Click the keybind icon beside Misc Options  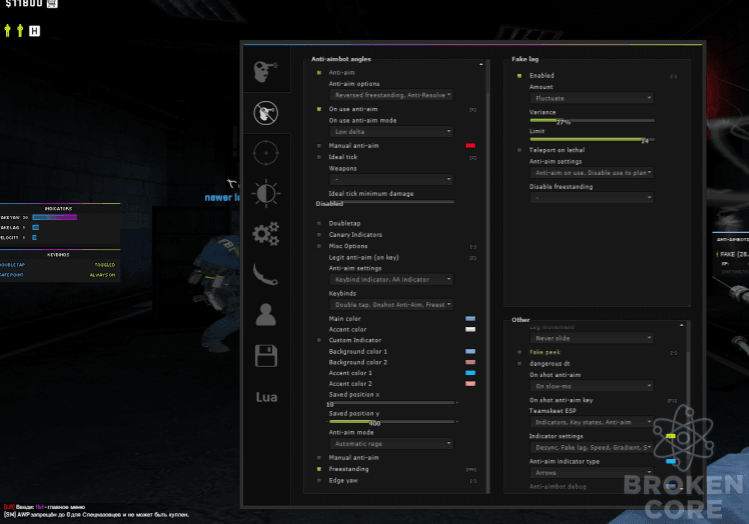(x=473, y=247)
